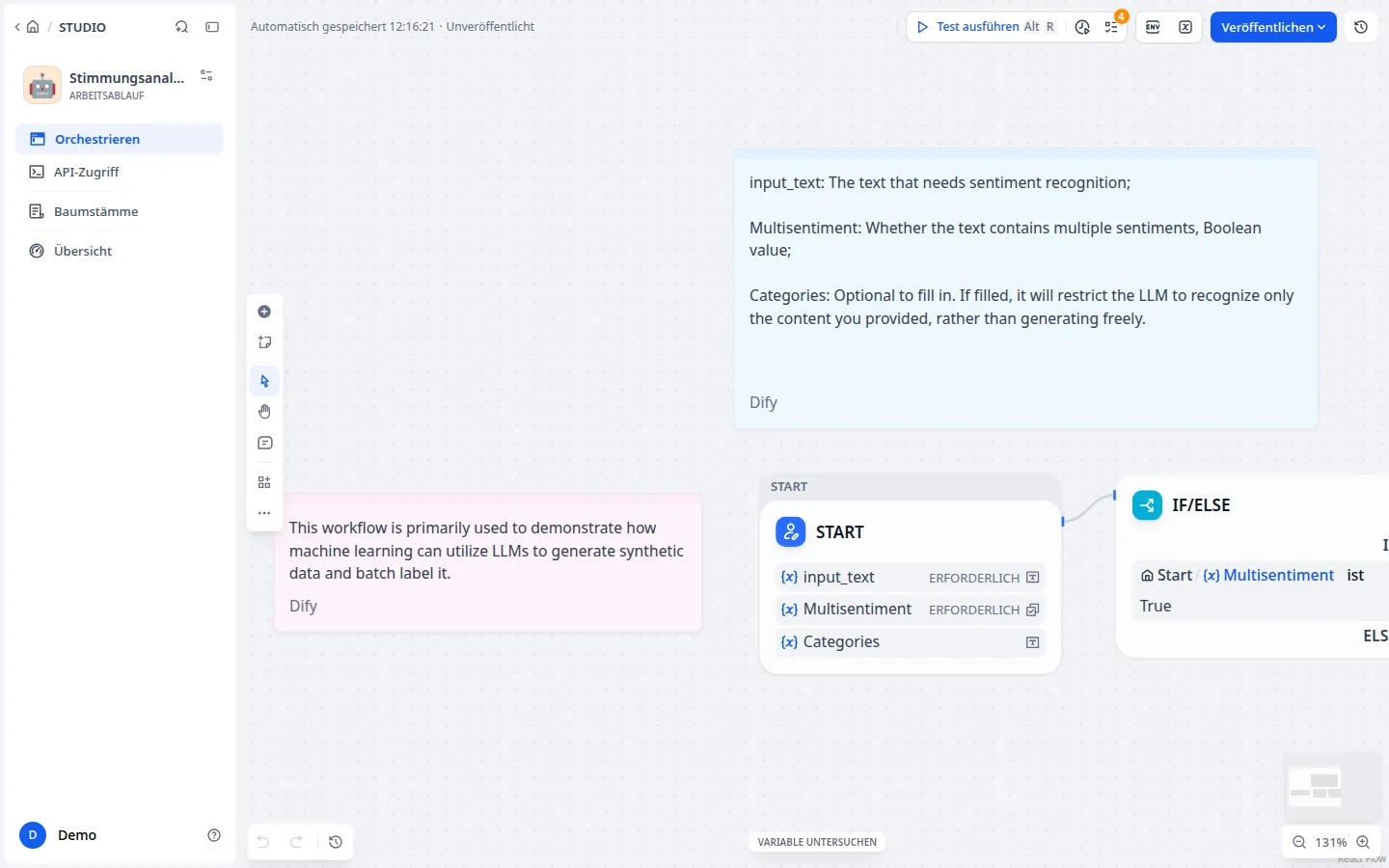The width and height of the screenshot is (1389, 868).
Task: Open the Veröffentlichen dropdown
Action: [1273, 27]
